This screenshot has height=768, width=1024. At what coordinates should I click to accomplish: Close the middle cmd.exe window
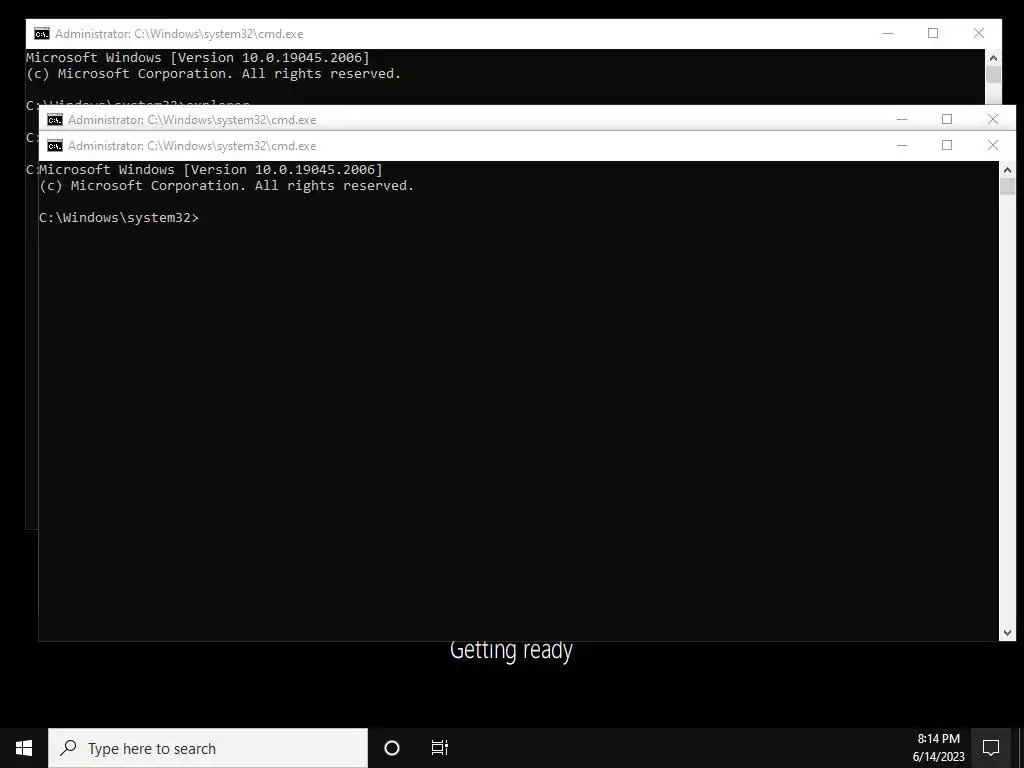993,119
